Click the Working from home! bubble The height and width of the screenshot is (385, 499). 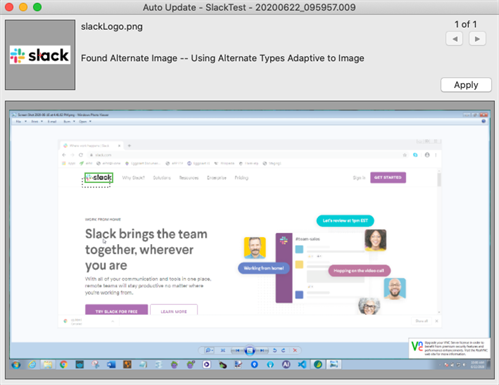click(264, 268)
